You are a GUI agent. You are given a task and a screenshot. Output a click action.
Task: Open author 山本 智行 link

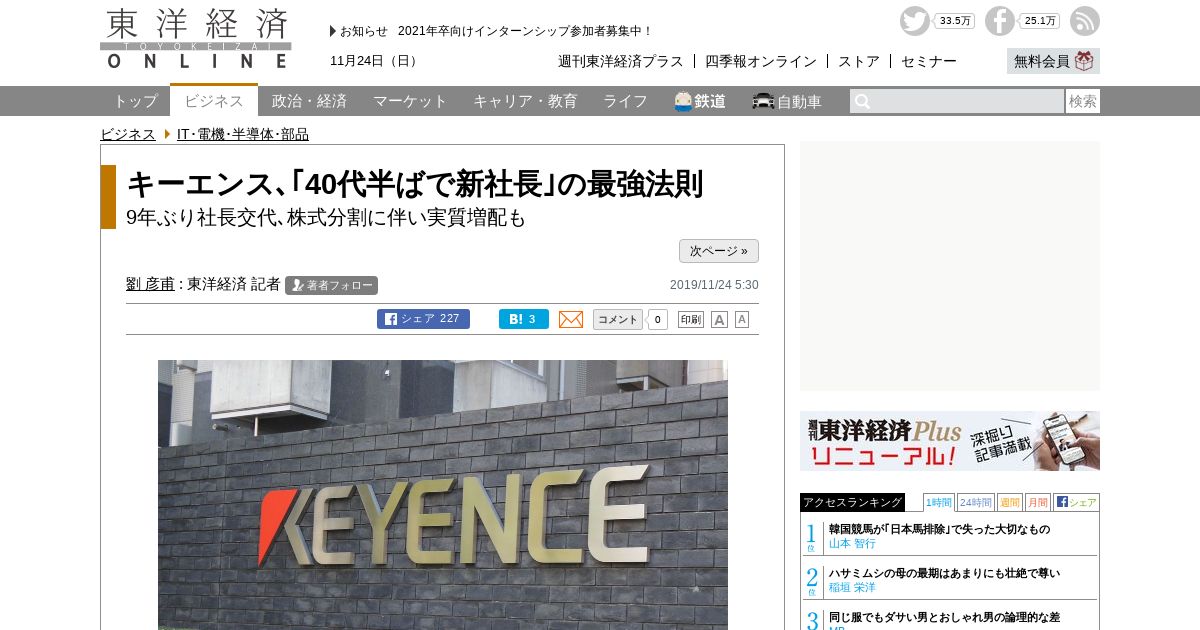tap(852, 543)
